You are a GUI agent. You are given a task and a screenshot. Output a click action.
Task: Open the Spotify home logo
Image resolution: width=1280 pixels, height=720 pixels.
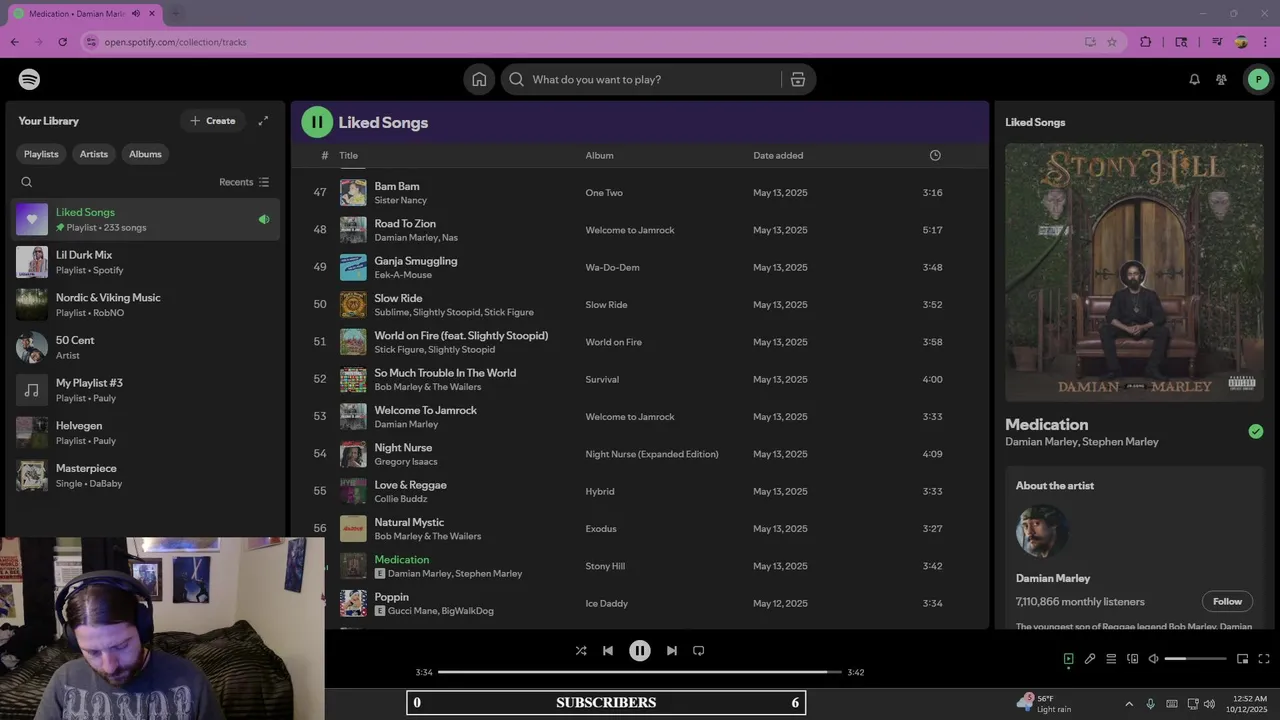(29, 79)
